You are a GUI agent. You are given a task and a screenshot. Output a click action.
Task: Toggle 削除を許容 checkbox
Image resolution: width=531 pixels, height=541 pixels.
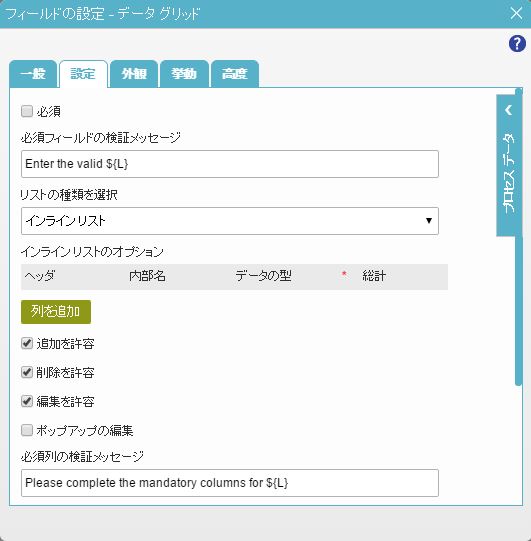[27, 373]
